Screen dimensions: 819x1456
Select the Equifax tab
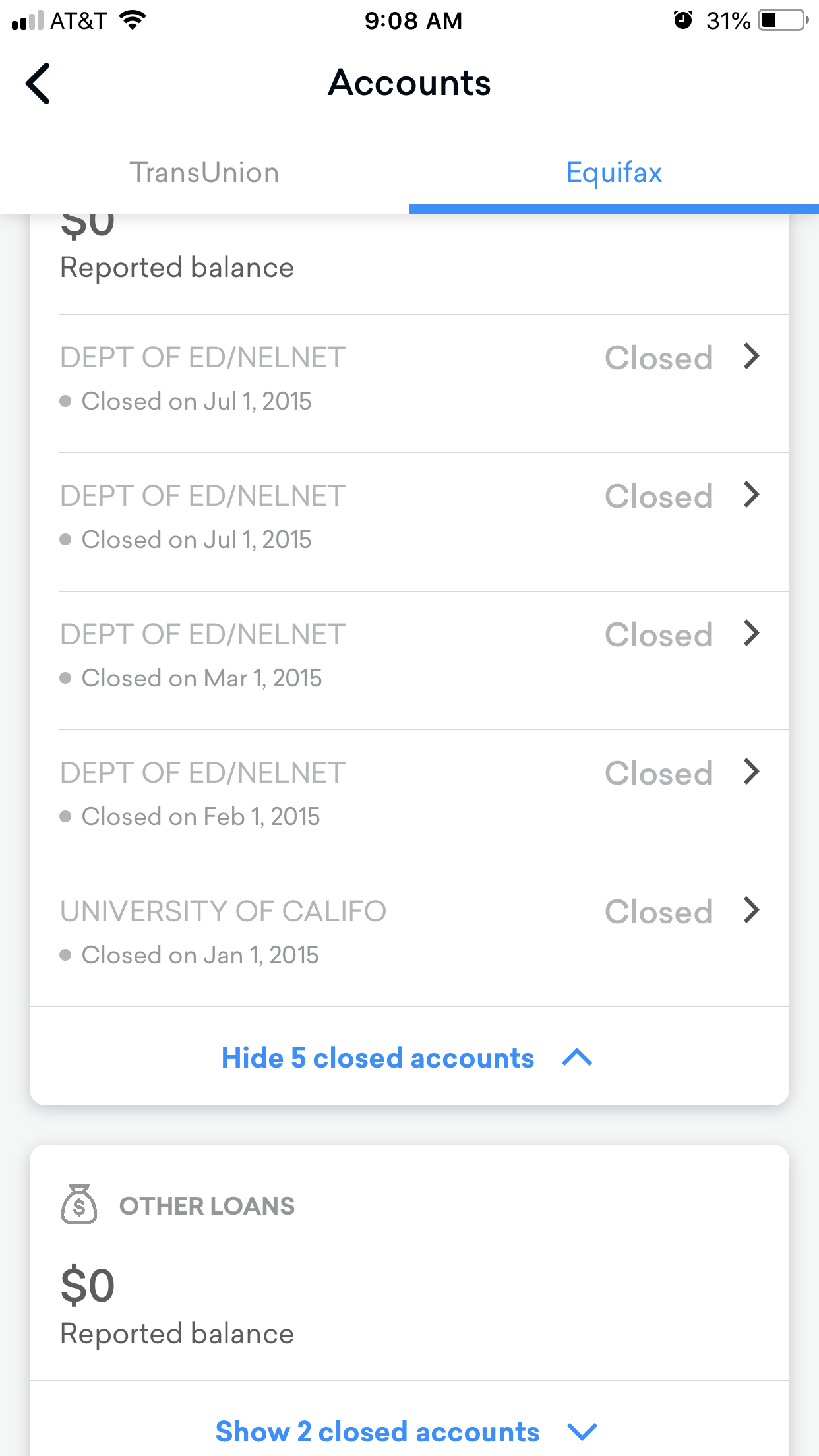pyautogui.click(x=613, y=173)
